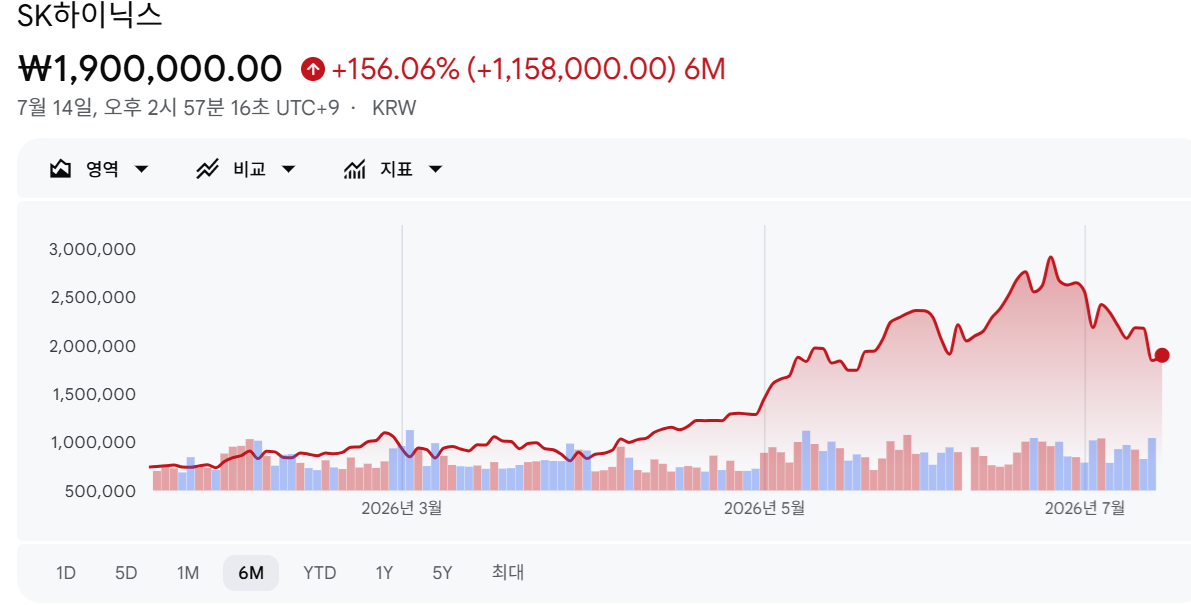Expand the 비교 dropdown arrow
Screen dimensions: 1191x605
tap(289, 169)
